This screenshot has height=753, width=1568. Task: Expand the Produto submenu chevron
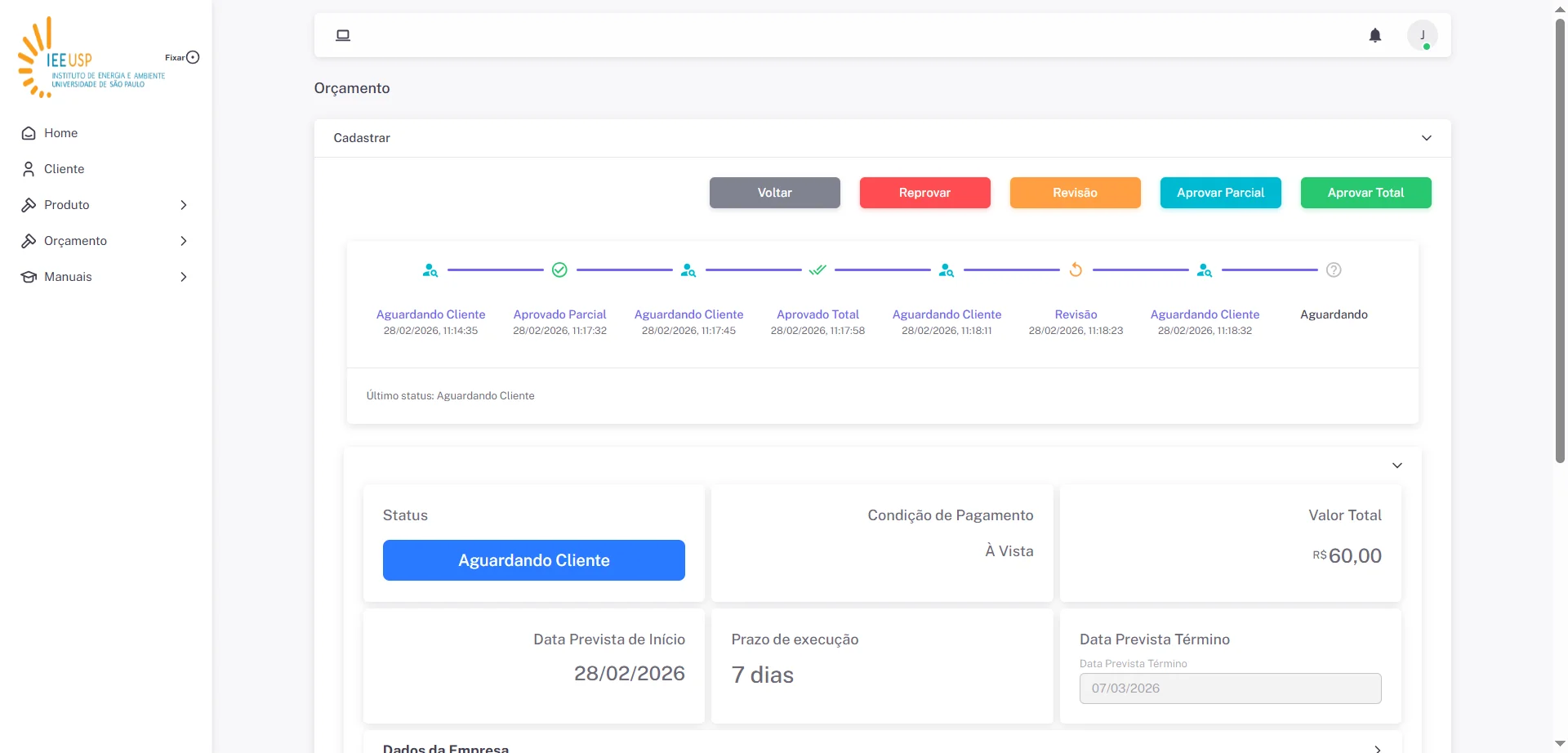click(184, 205)
